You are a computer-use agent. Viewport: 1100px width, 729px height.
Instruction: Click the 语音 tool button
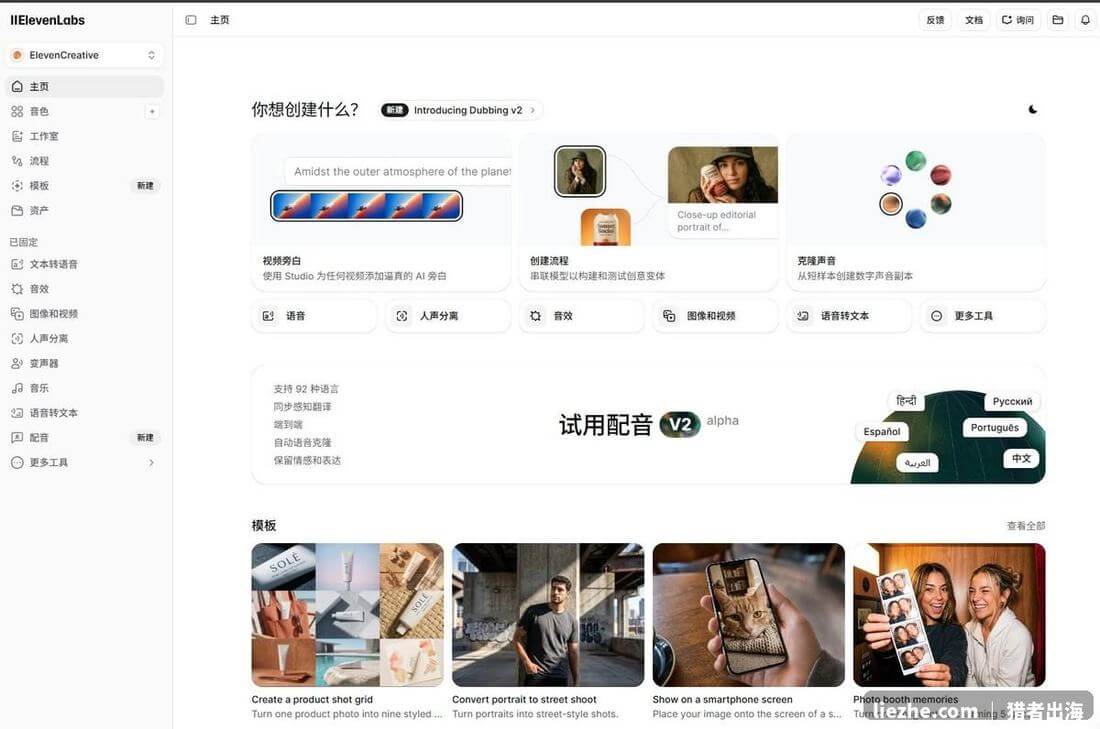tap(314, 316)
